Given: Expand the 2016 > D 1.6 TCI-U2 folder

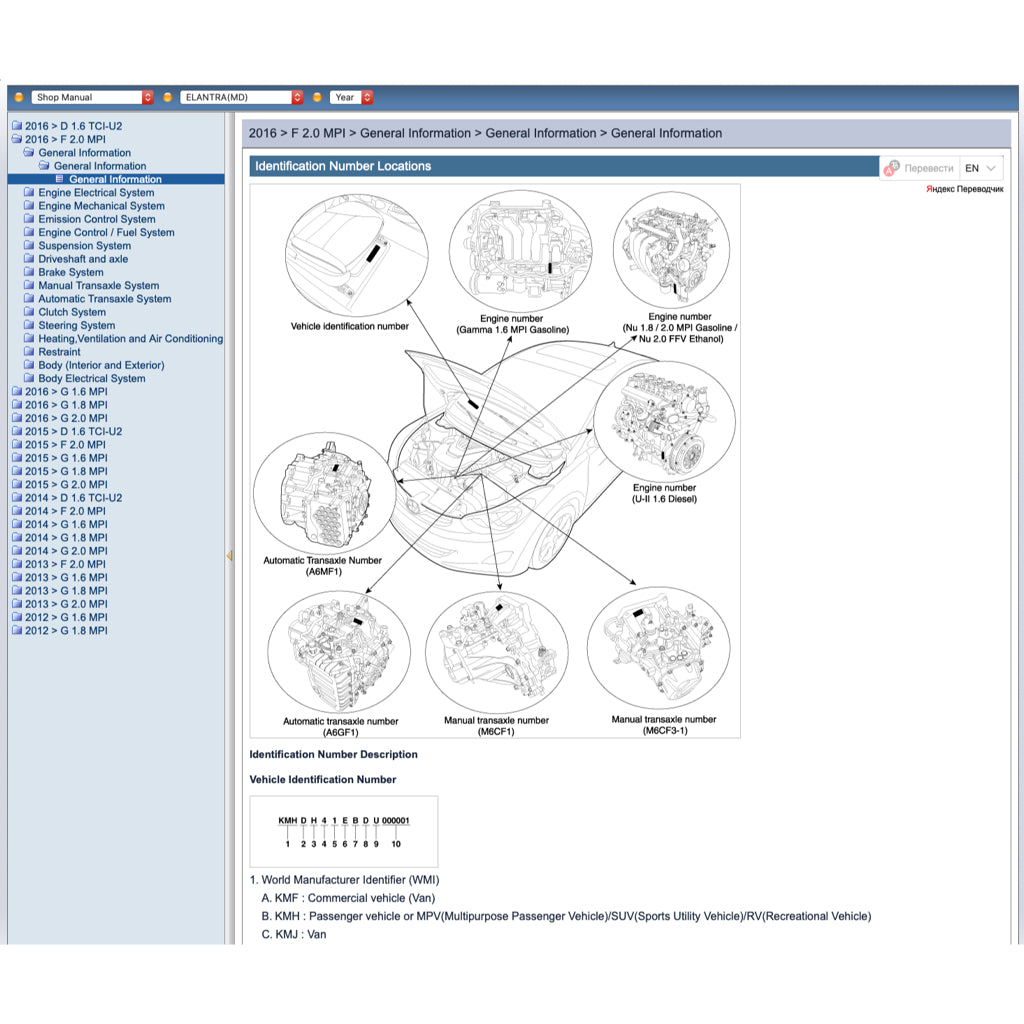Looking at the screenshot, I should (16, 126).
